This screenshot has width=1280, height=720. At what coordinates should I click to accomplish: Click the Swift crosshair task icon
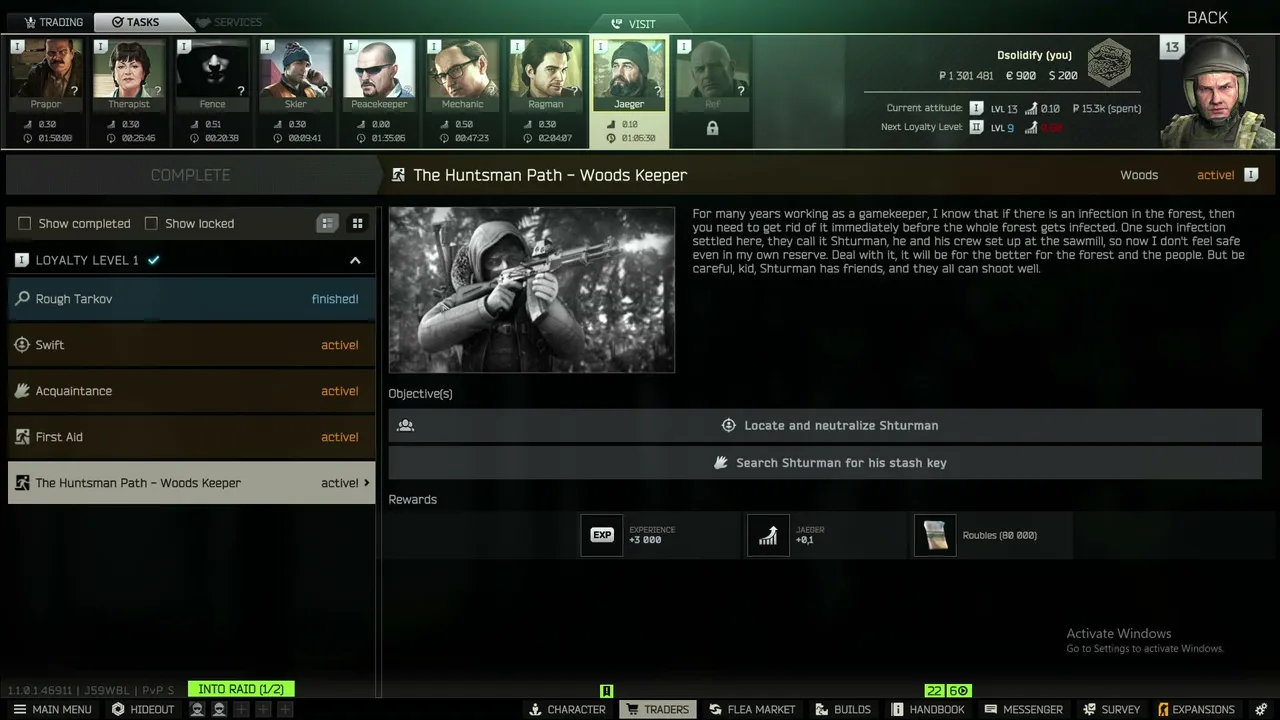coord(22,345)
